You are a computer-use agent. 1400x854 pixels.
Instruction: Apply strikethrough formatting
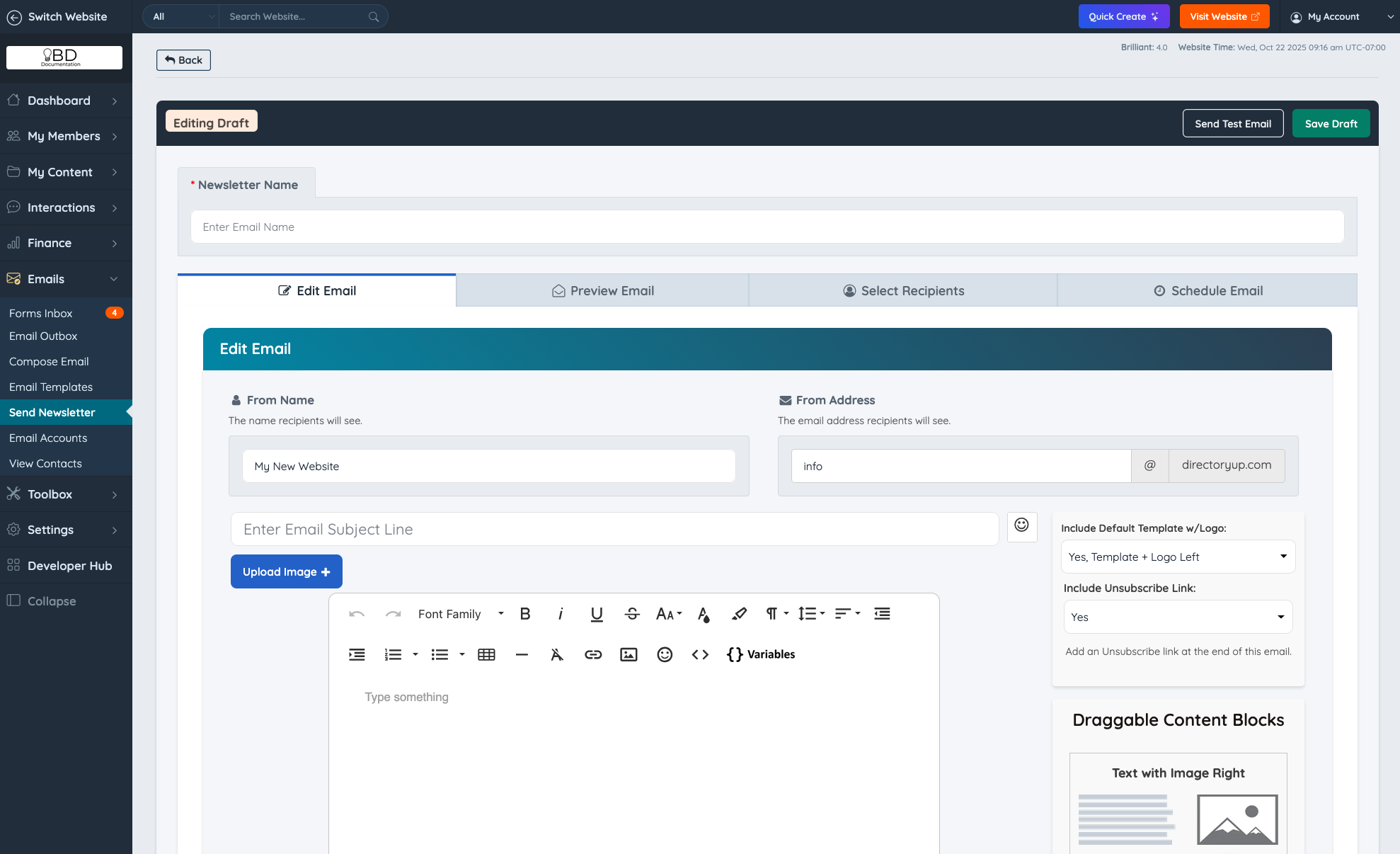click(x=632, y=614)
